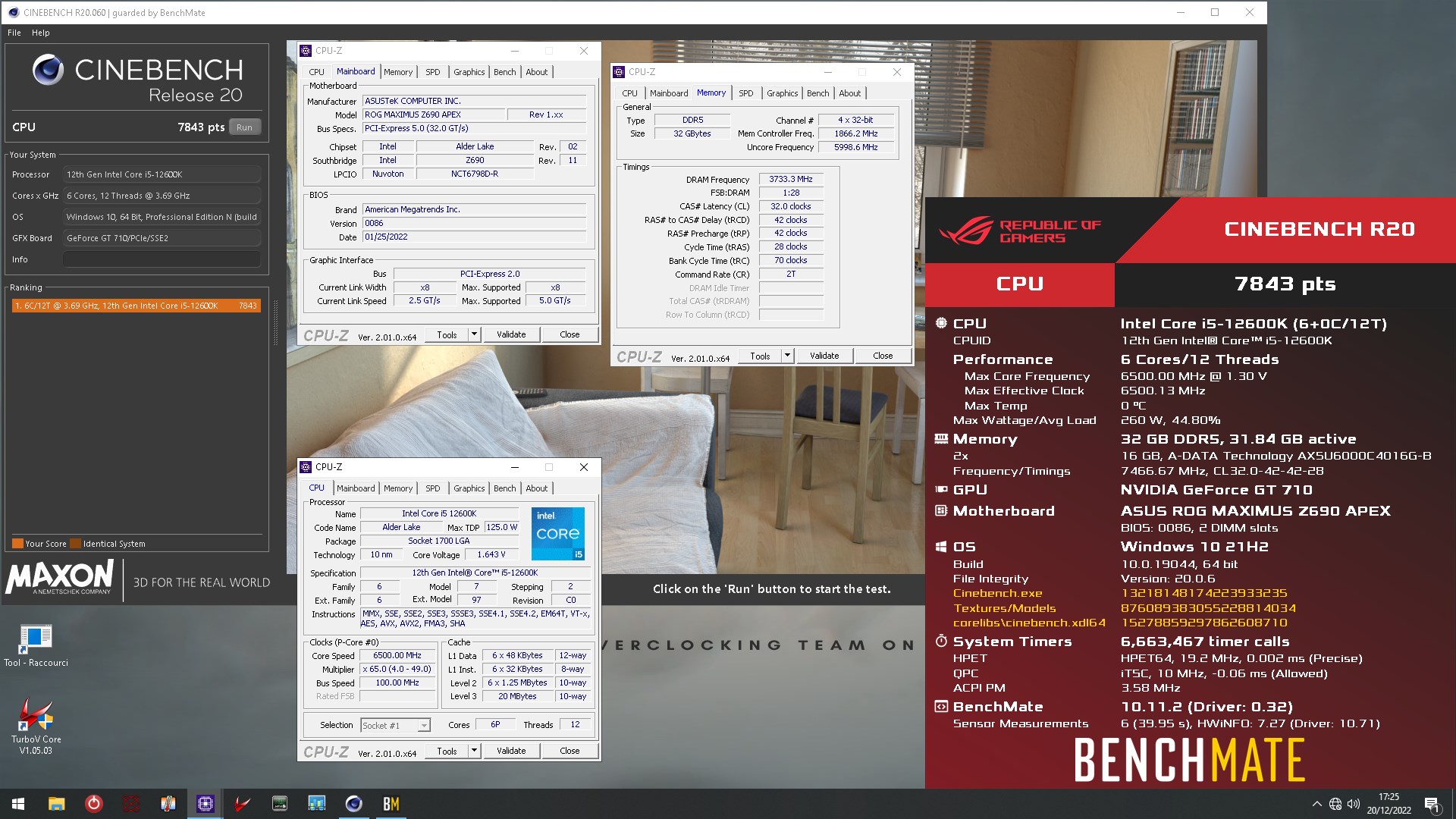1456x819 pixels.
Task: Click the CPU-Z Mainboard window title icon
Action: [x=306, y=51]
